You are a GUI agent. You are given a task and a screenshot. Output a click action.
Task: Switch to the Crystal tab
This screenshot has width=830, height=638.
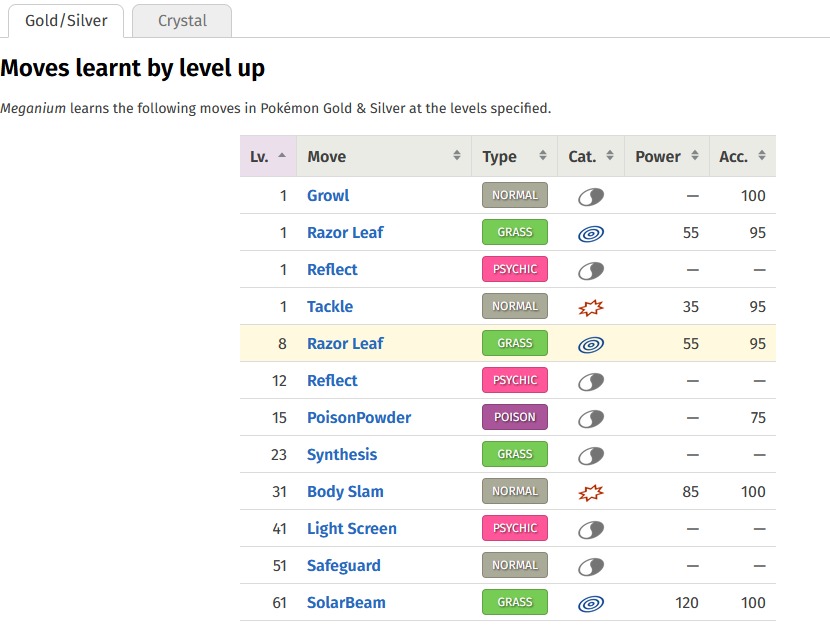tap(182, 20)
